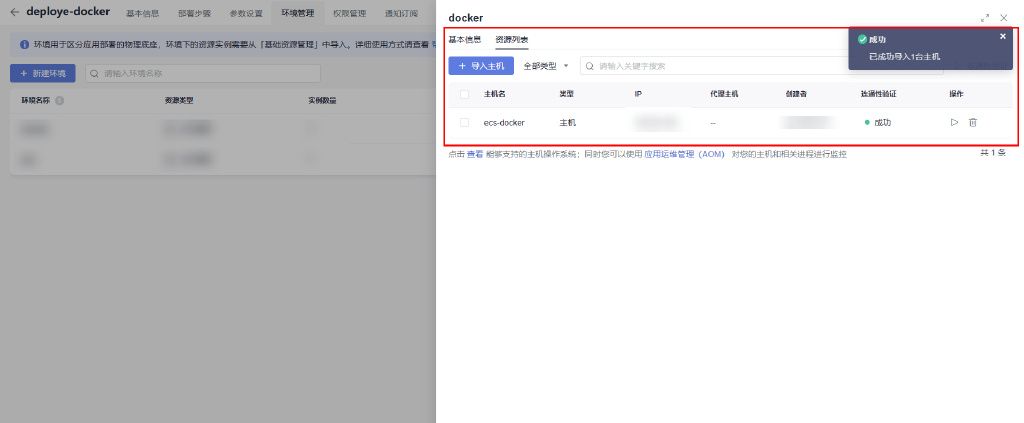Open the 参数设置 tab
Viewport: 1024px width, 423px height.
tap(246, 13)
